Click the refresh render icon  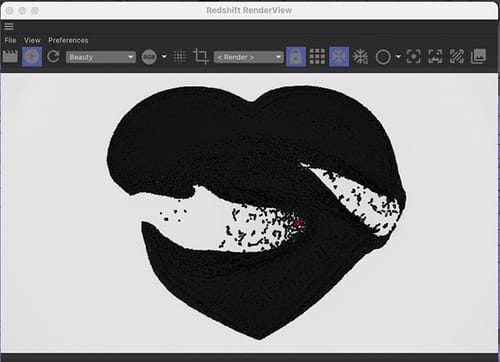click(53, 57)
